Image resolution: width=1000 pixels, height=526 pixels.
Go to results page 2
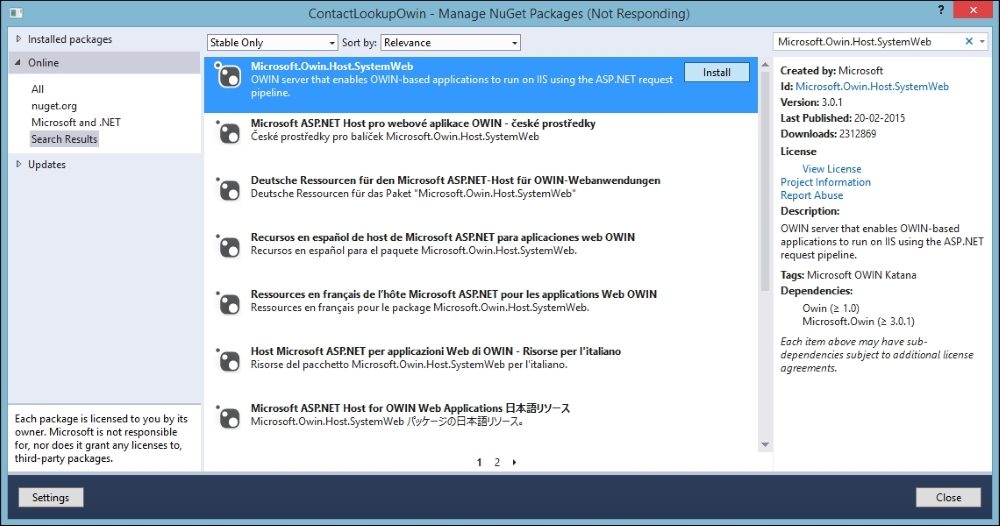coord(497,463)
